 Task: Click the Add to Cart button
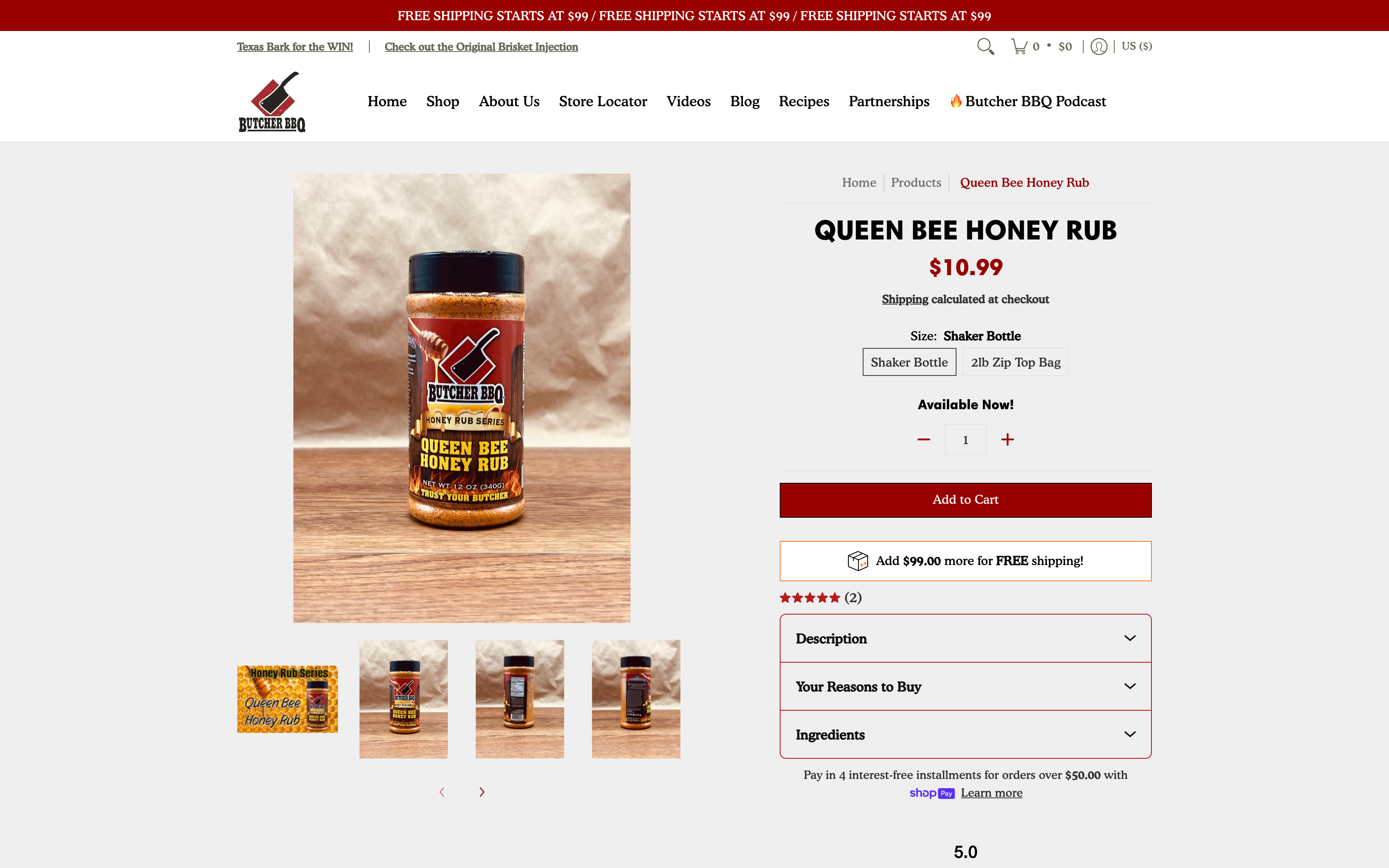(x=965, y=500)
